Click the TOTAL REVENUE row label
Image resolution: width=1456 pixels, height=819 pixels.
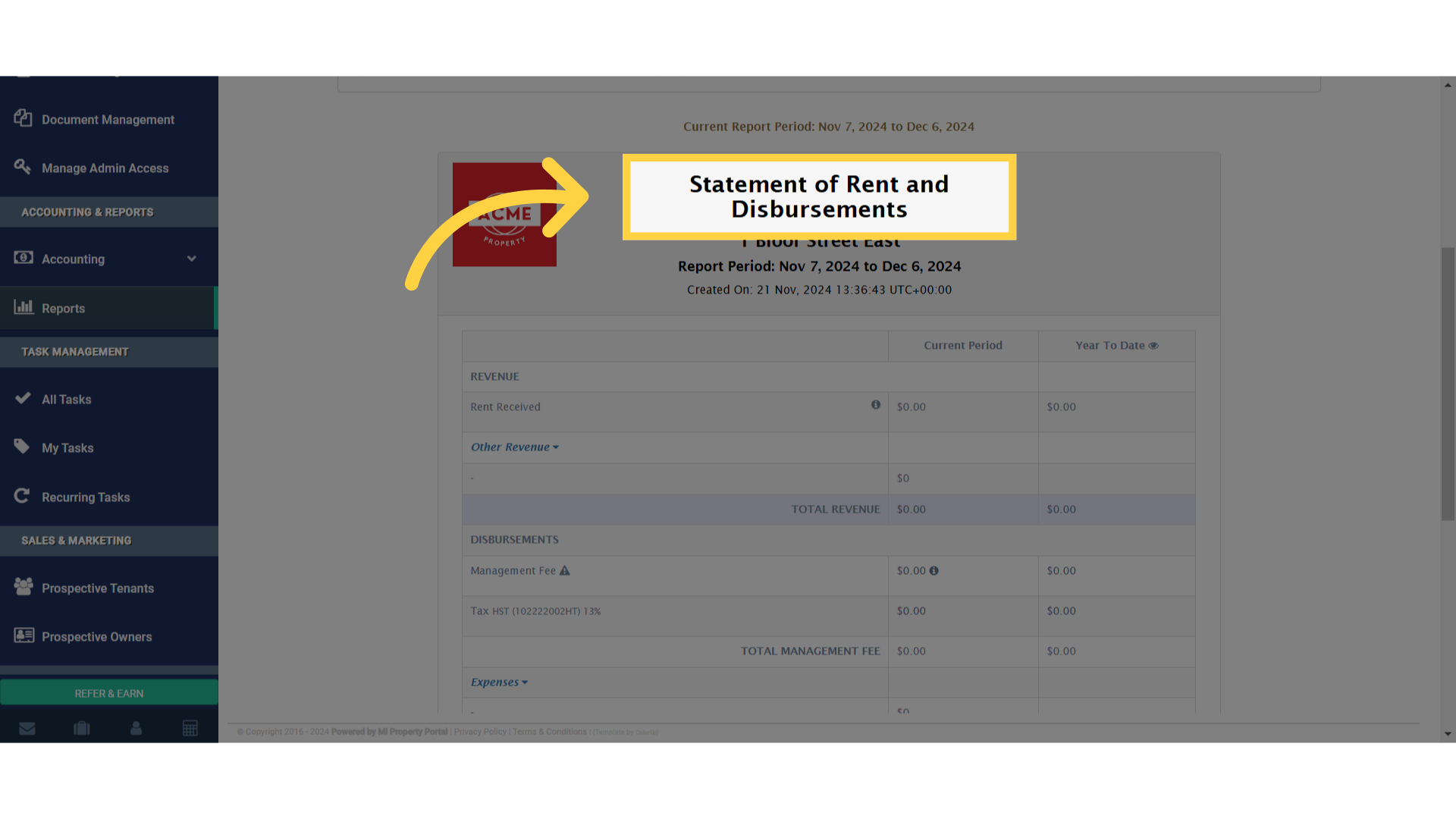(x=836, y=510)
